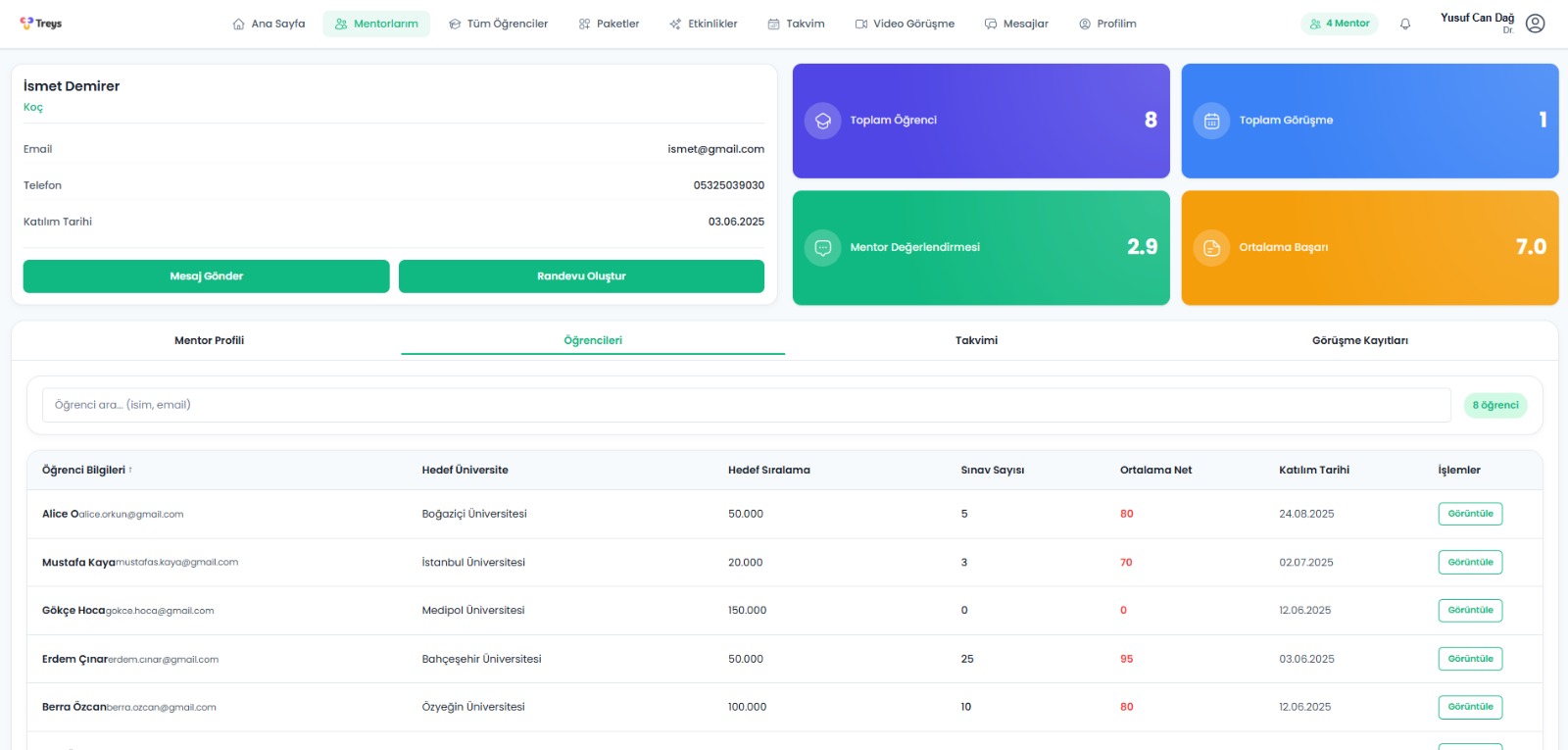Open Ana Sayfa in the navigation bar
This screenshot has height=750, width=1568.
[269, 24]
